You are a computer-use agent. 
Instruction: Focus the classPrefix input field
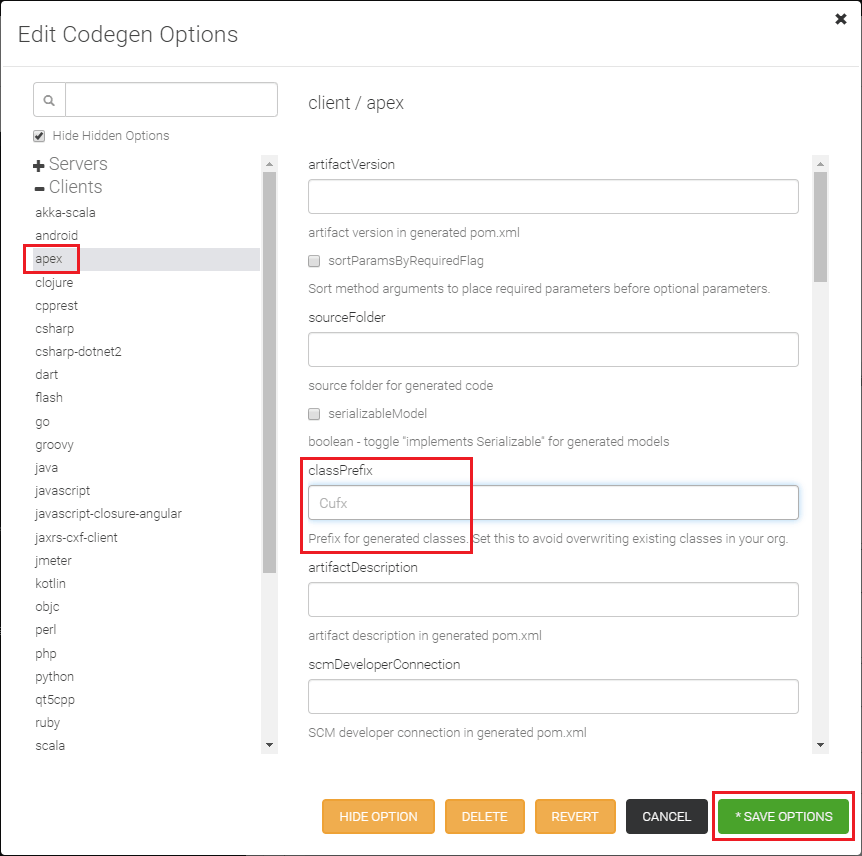[x=553, y=503]
